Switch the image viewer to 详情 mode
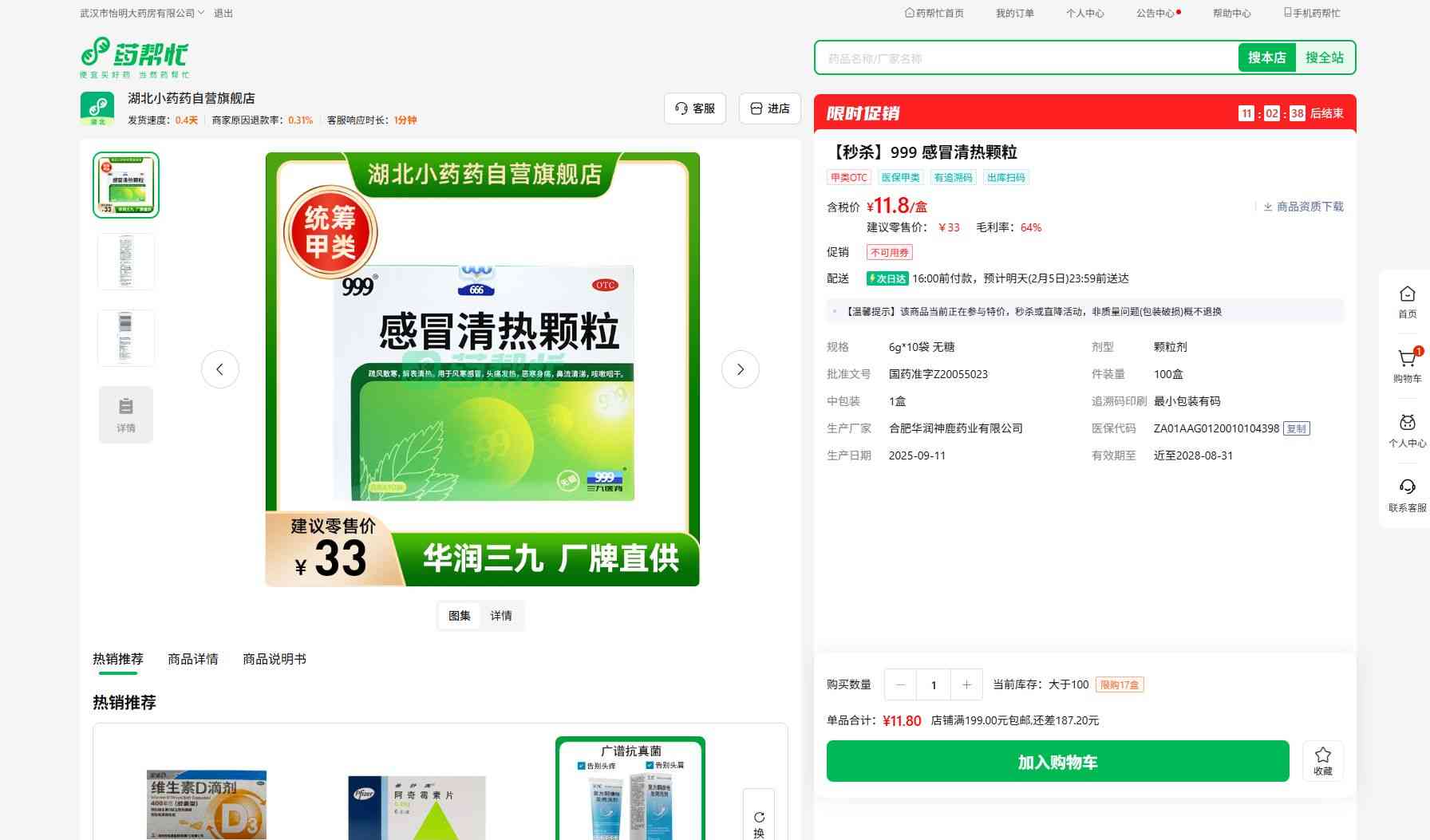The width and height of the screenshot is (1430, 840). point(501,616)
